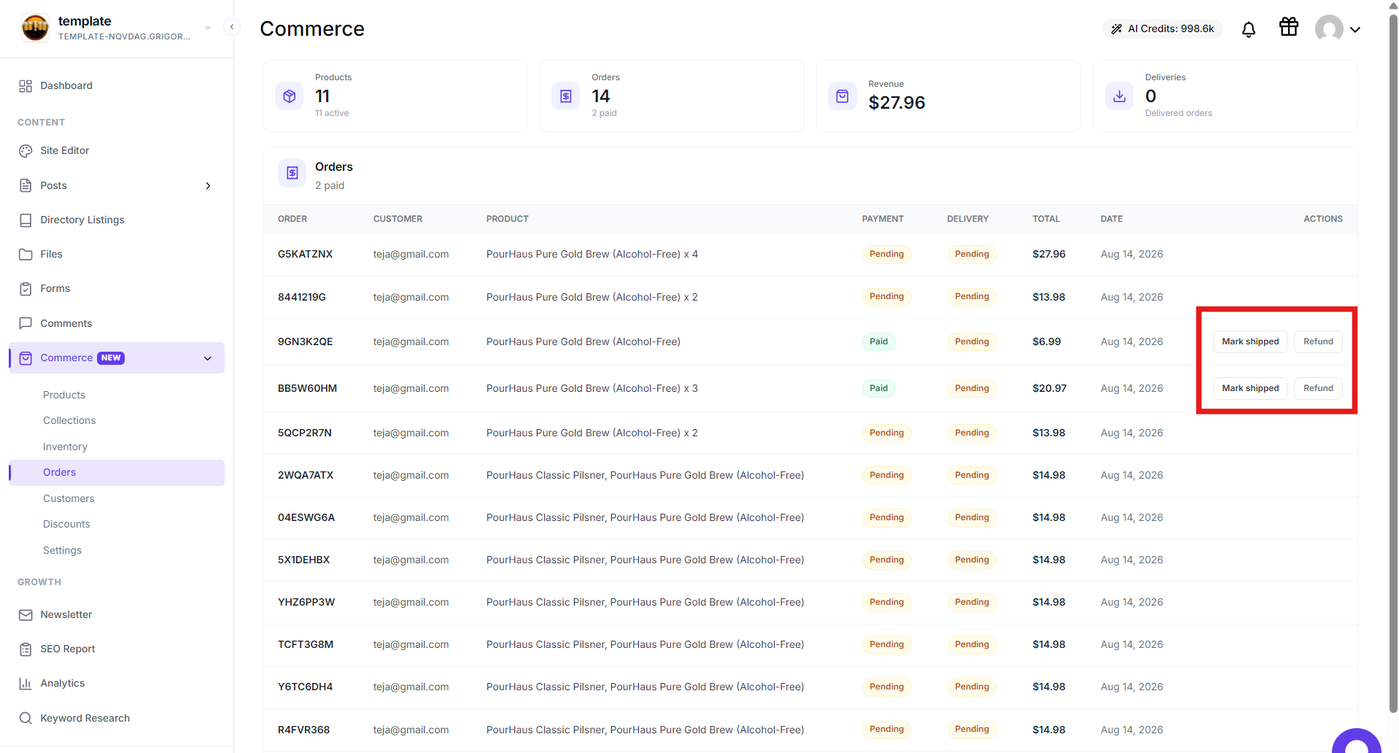The width and height of the screenshot is (1399, 753).
Task: Click the page vertical scrollbar
Action: [x=1393, y=360]
